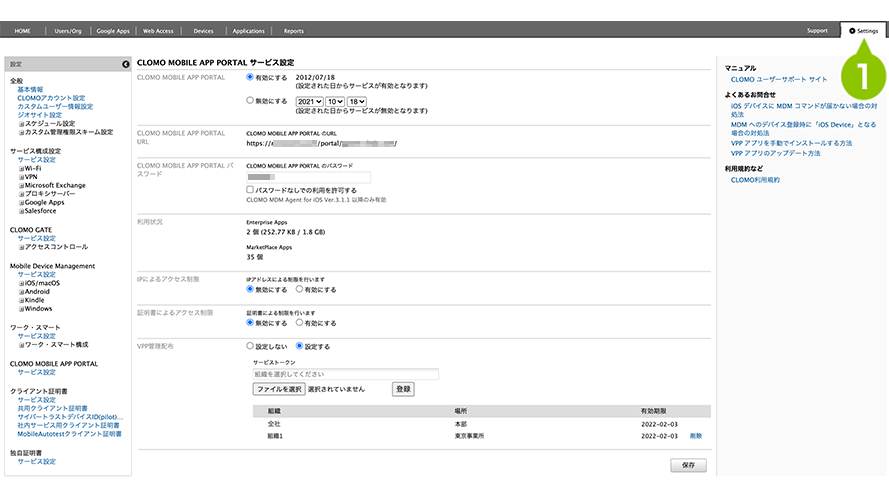This screenshot has width=889, height=500.
Task: Open the Reports menu tab
Action: click(294, 31)
